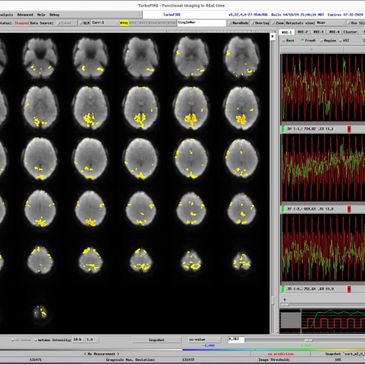Screen dimensions: 365x365
Task: Click the scroll-up arrow of slice view scrollbar
Action: tap(273, 36)
